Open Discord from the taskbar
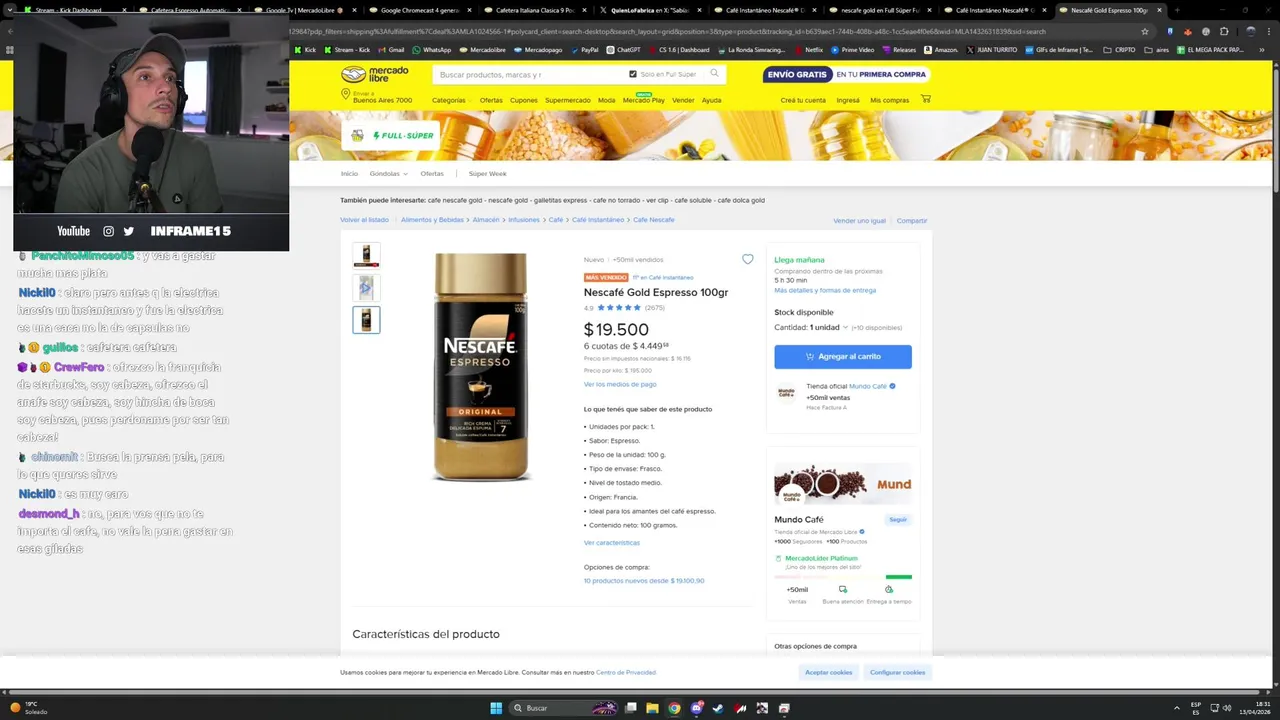This screenshot has width=1280, height=720. coord(696,708)
